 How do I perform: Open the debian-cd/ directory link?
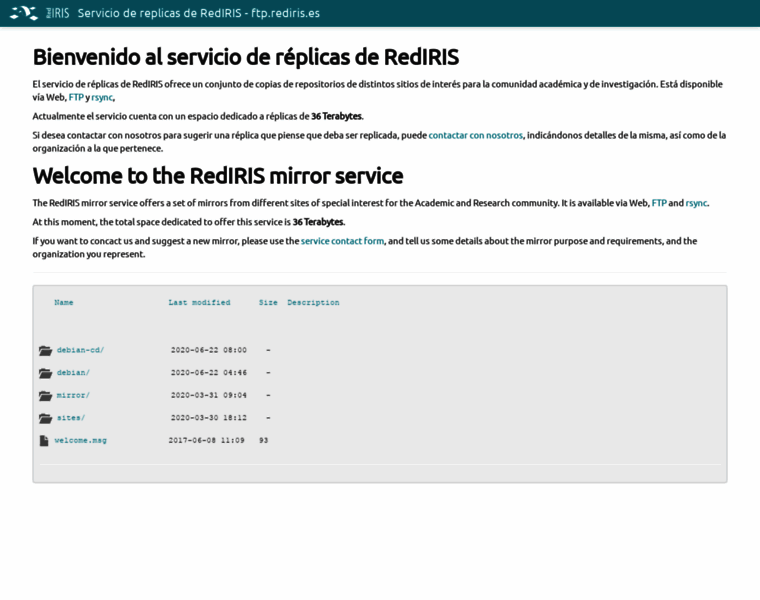80,350
